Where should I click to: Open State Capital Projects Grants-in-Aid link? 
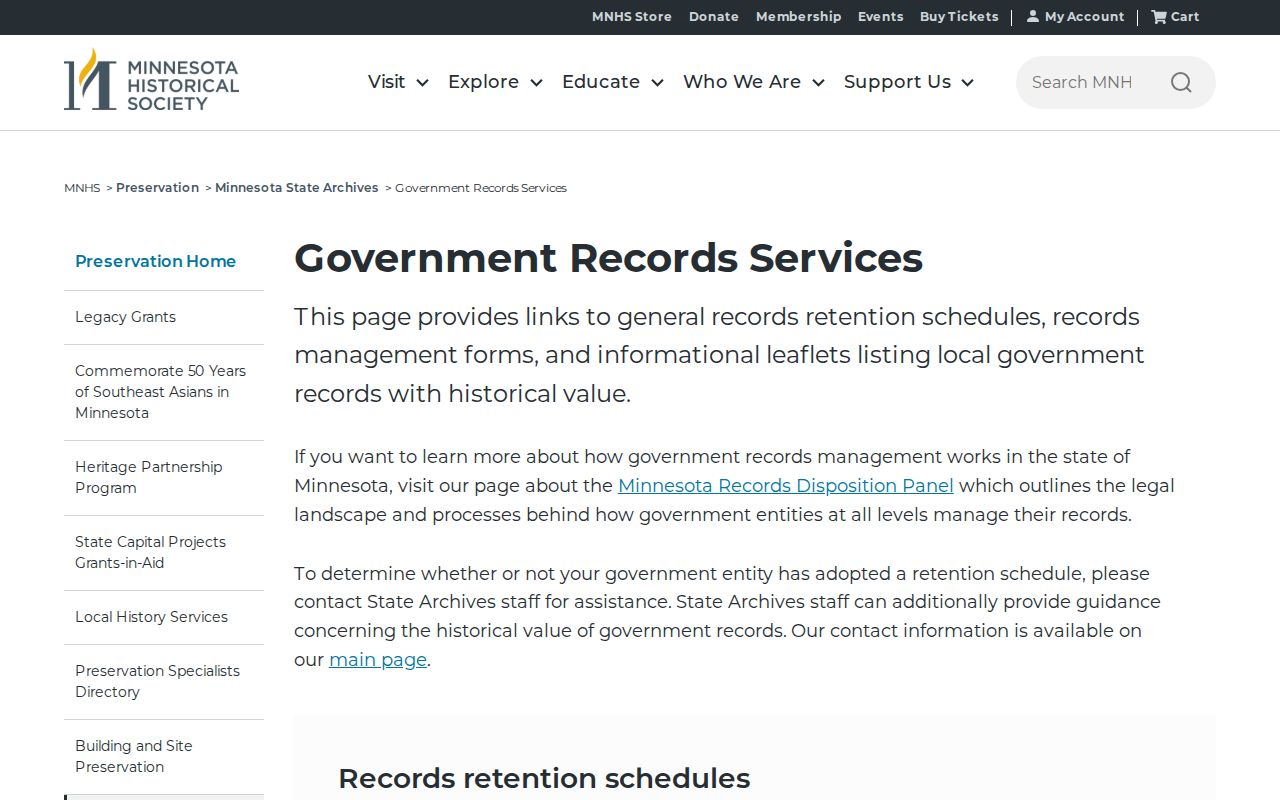(150, 552)
